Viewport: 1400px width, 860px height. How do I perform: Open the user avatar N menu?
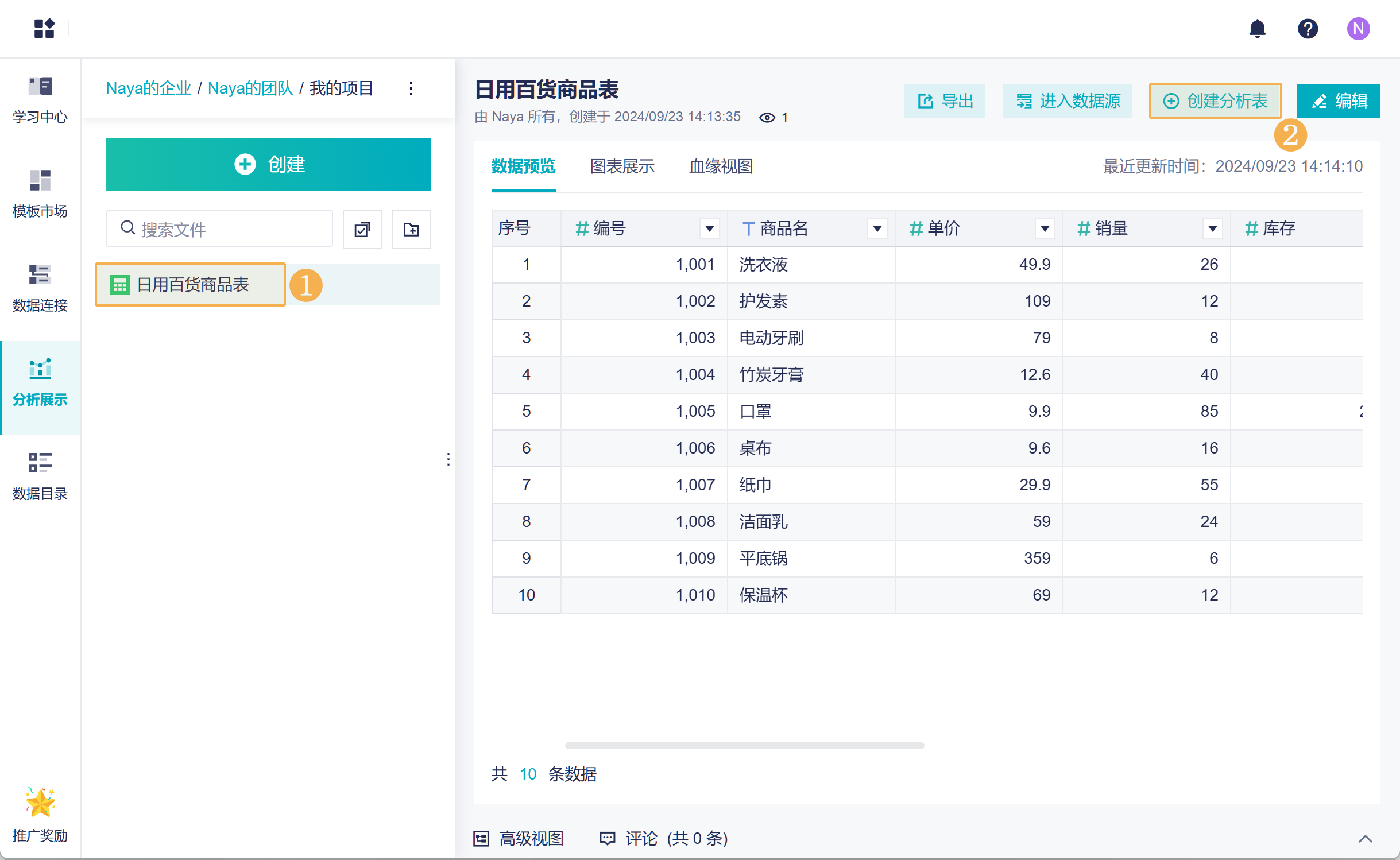point(1358,28)
